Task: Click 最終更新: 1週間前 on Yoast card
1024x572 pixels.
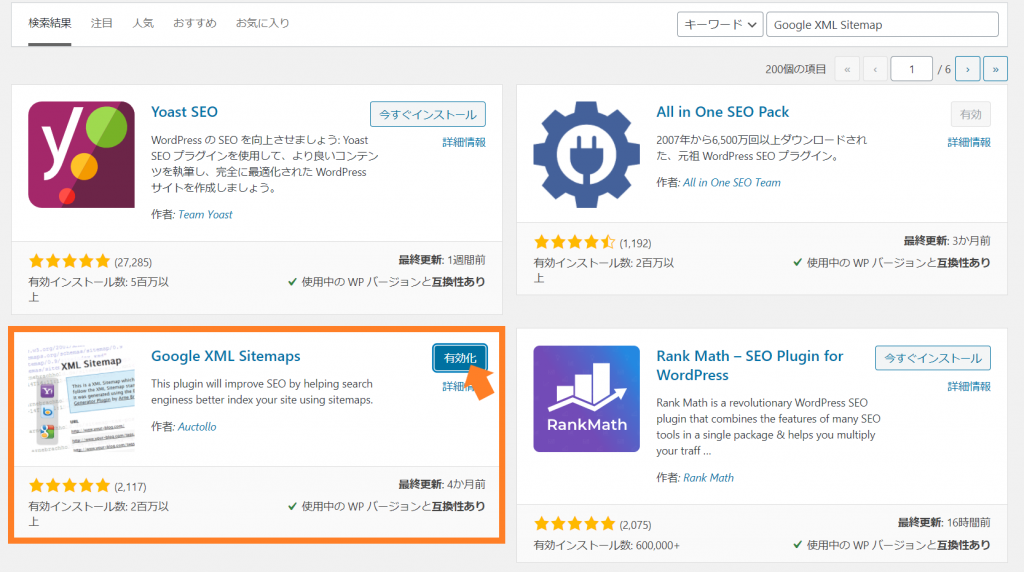Action: [x=442, y=260]
